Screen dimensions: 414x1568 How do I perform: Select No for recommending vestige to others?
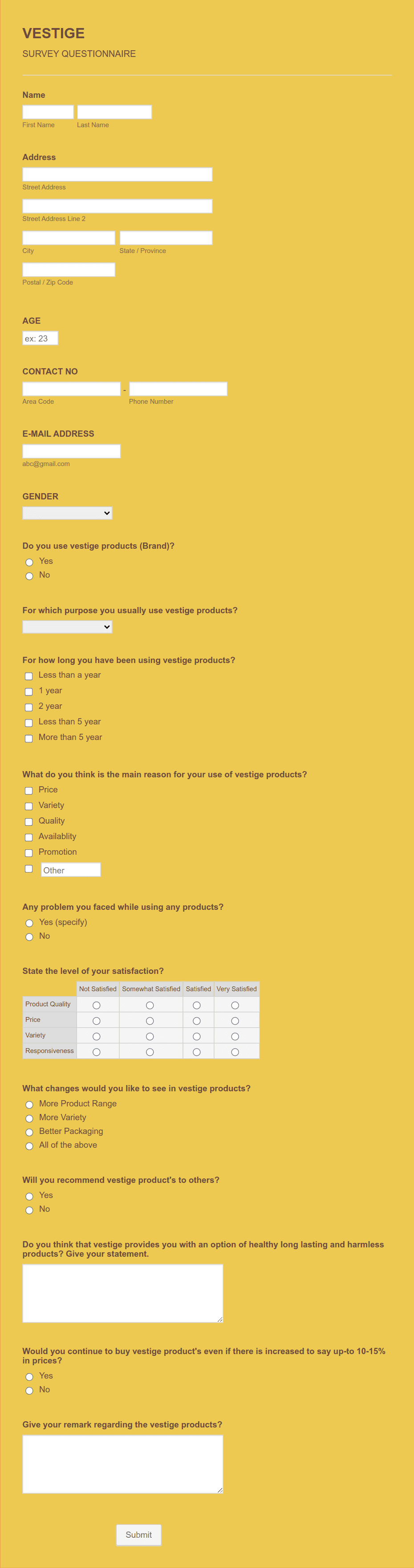point(29,1210)
